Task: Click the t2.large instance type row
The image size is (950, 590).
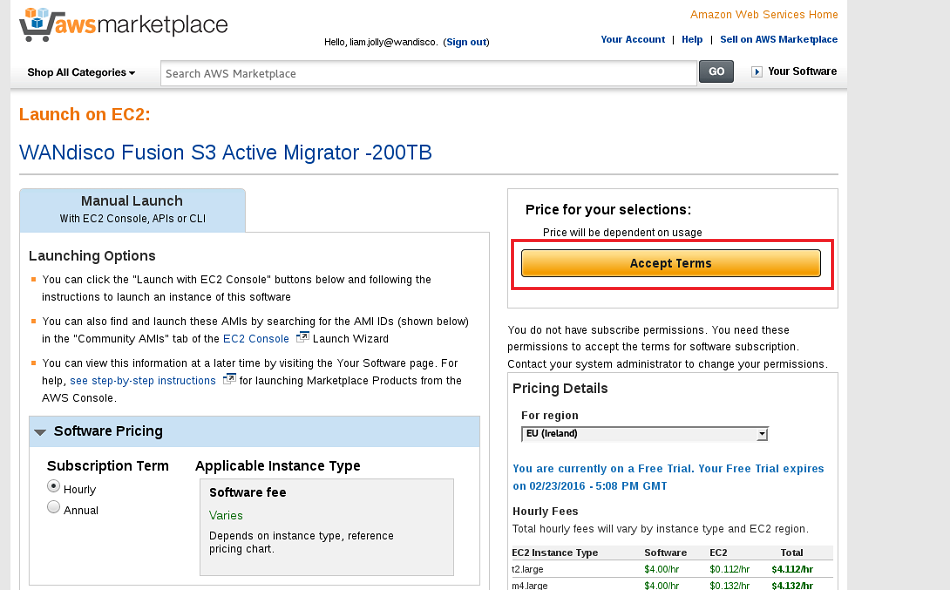Action: [672, 569]
